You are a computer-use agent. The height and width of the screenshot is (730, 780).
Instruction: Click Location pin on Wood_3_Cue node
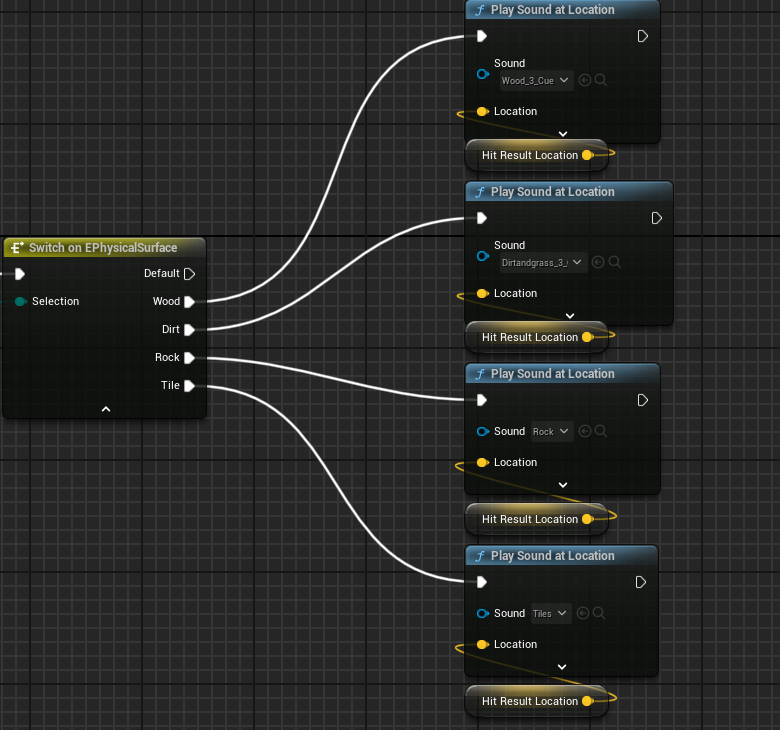coord(483,111)
